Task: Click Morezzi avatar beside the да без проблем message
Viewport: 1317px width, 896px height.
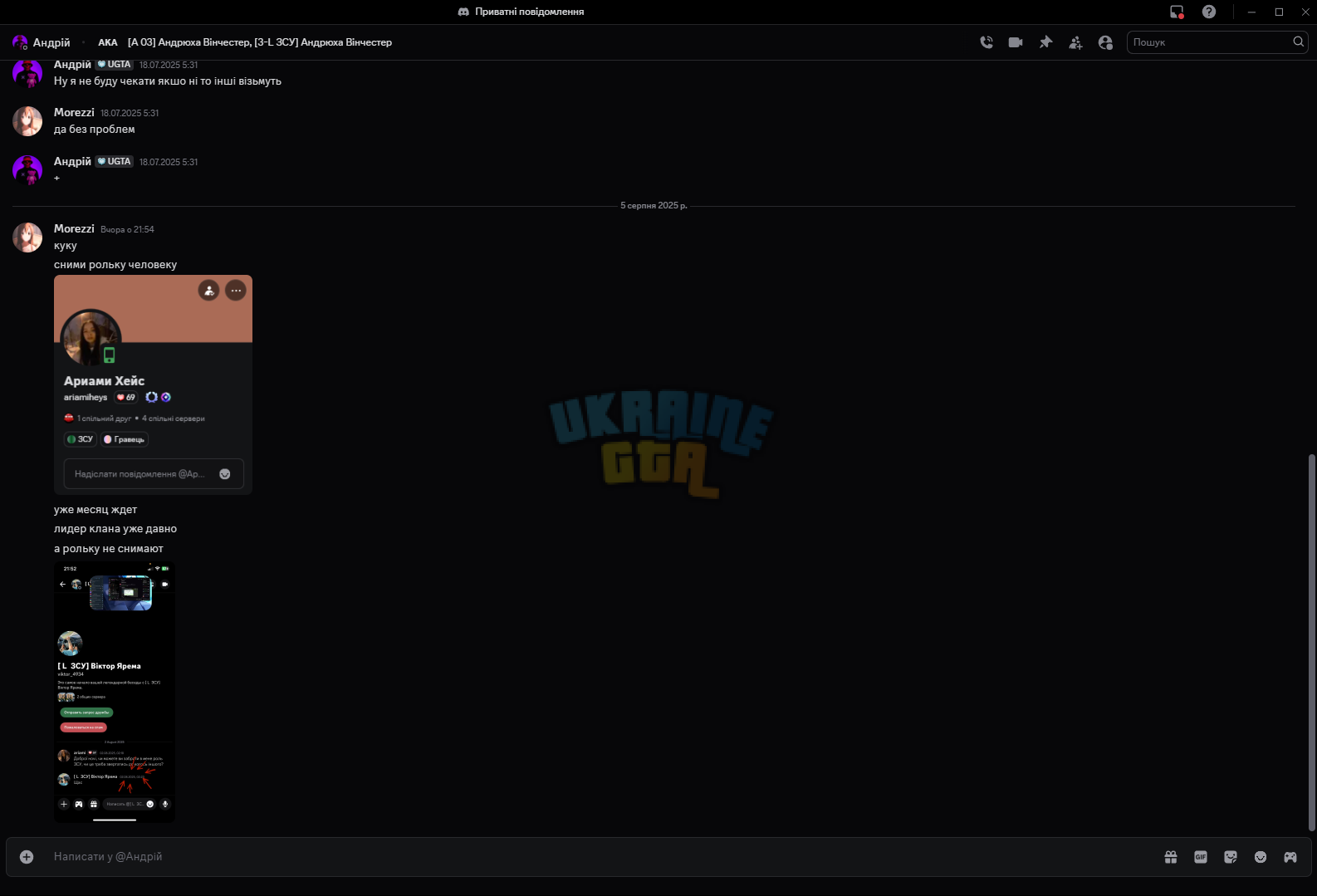Action: click(27, 121)
